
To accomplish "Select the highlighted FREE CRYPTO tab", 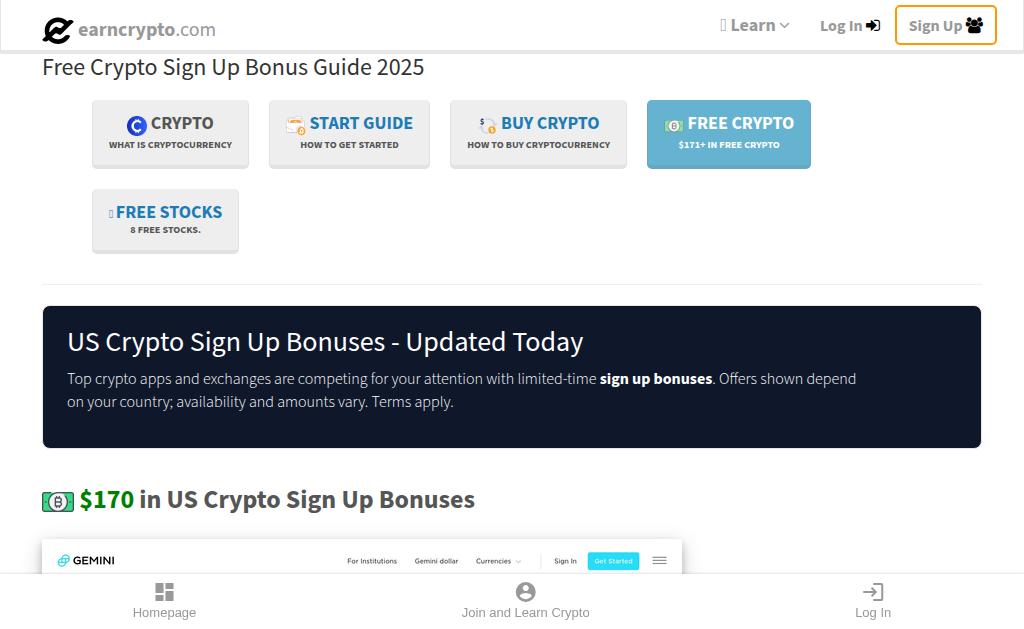I will click(728, 133).
